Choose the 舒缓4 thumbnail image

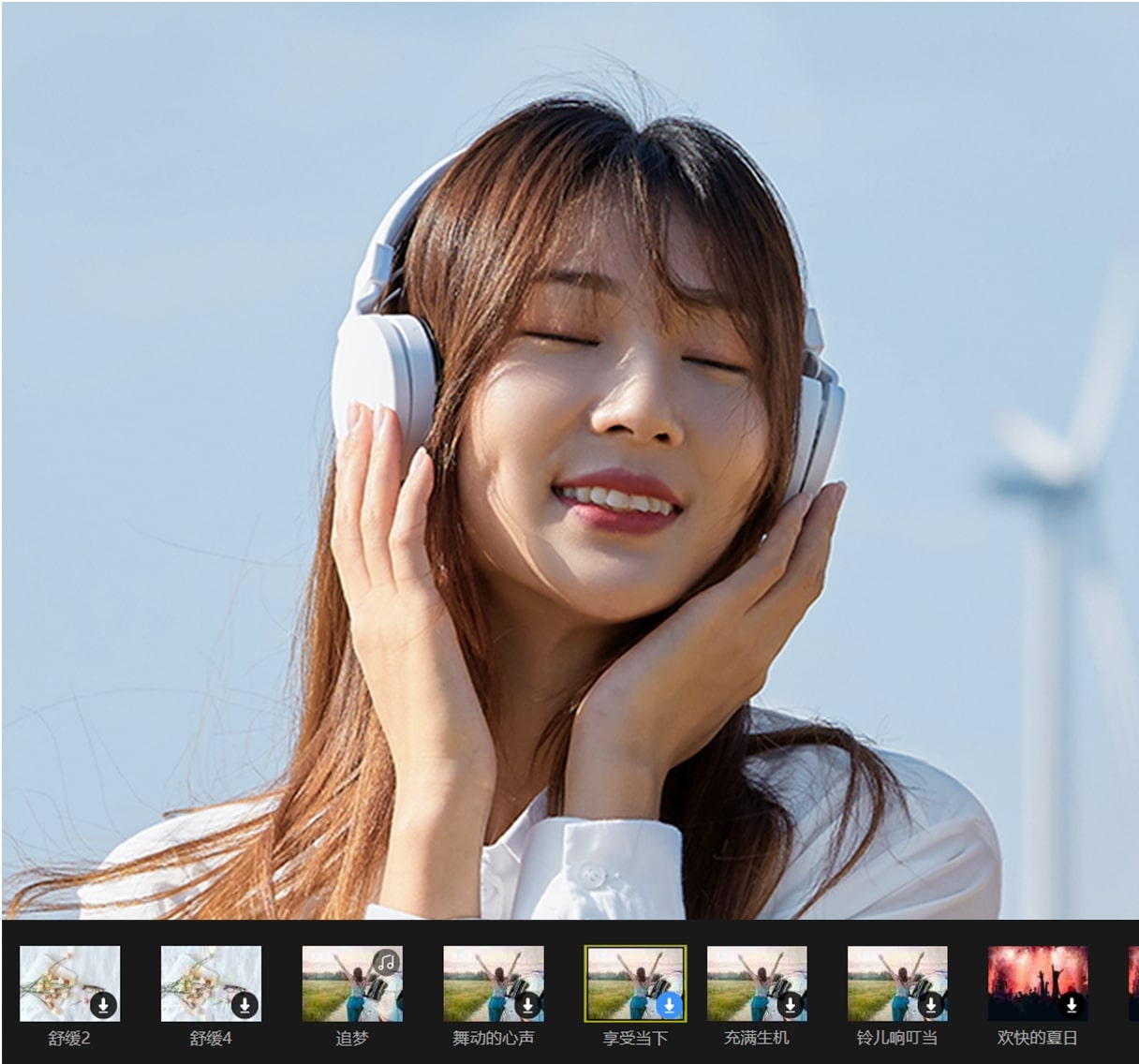tap(203, 980)
